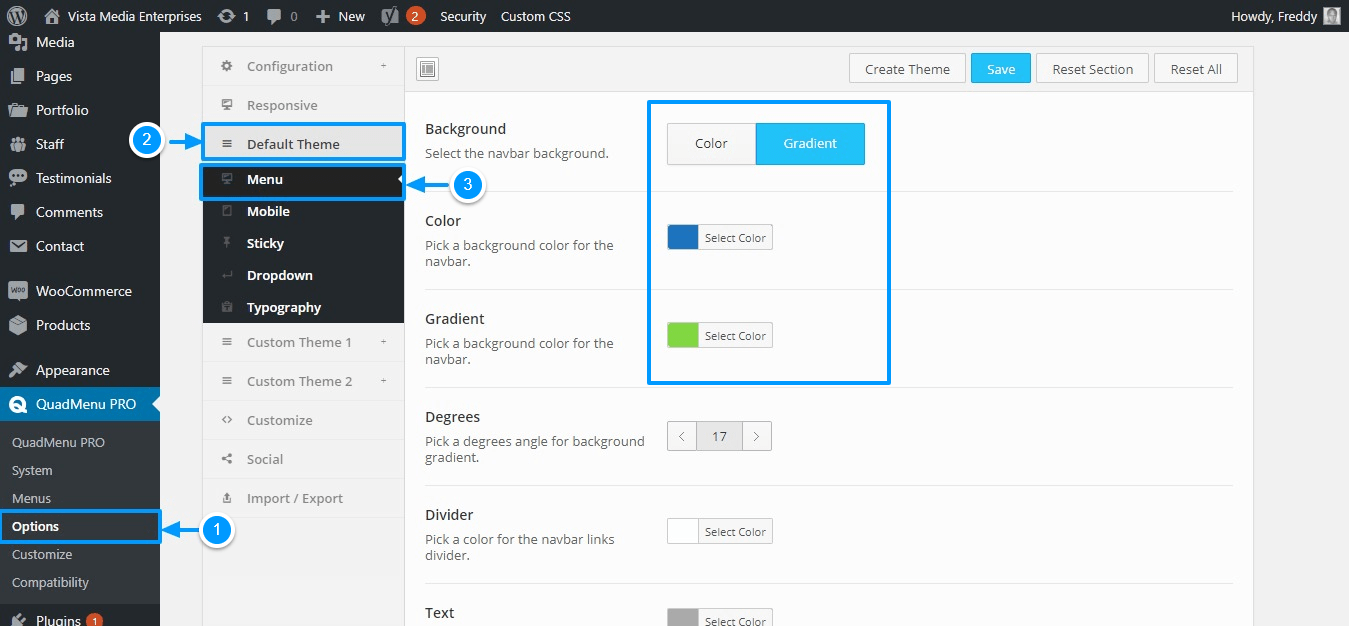Click the Contact envelope icon

tap(18, 246)
